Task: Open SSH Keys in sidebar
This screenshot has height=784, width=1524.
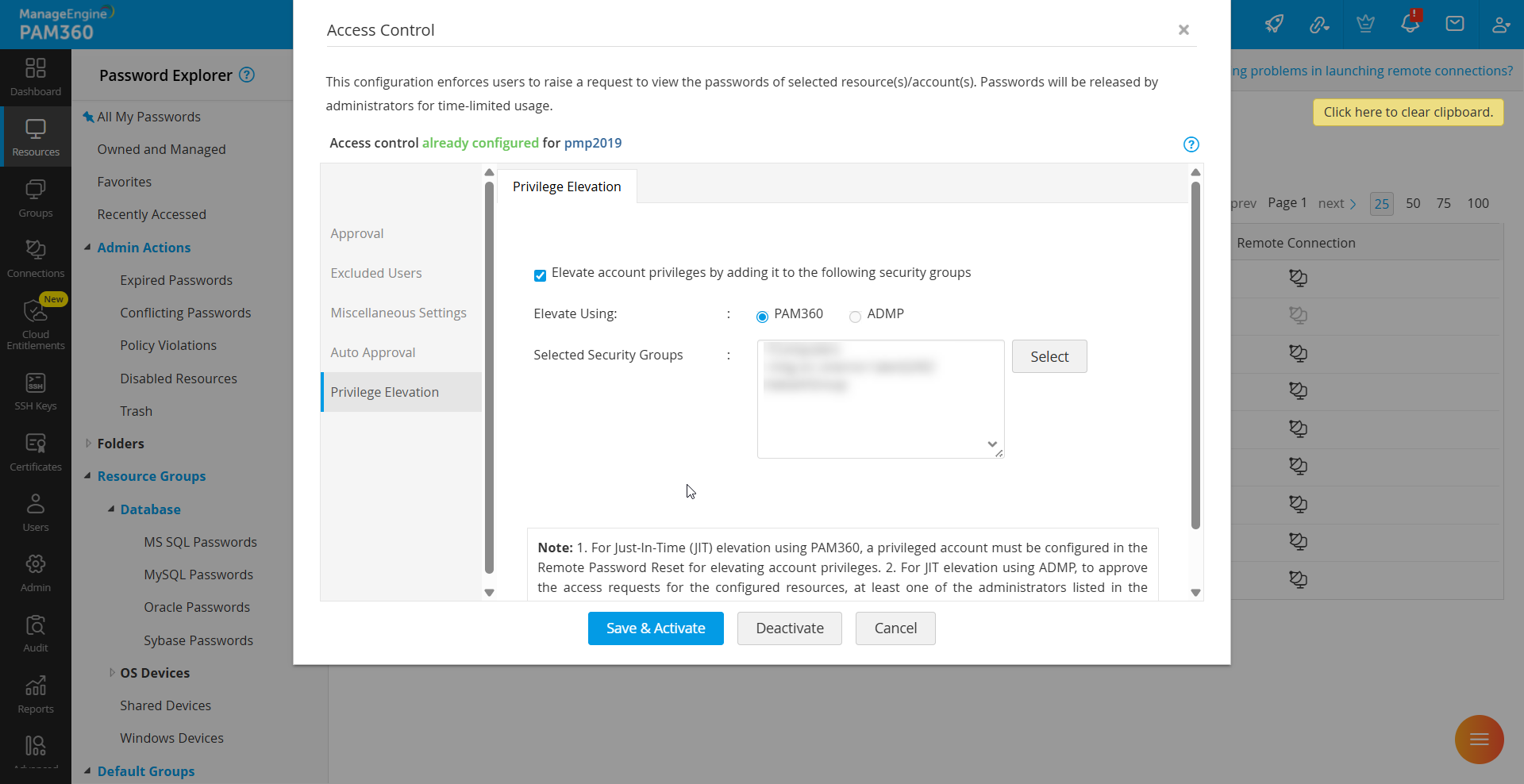Action: 36,391
